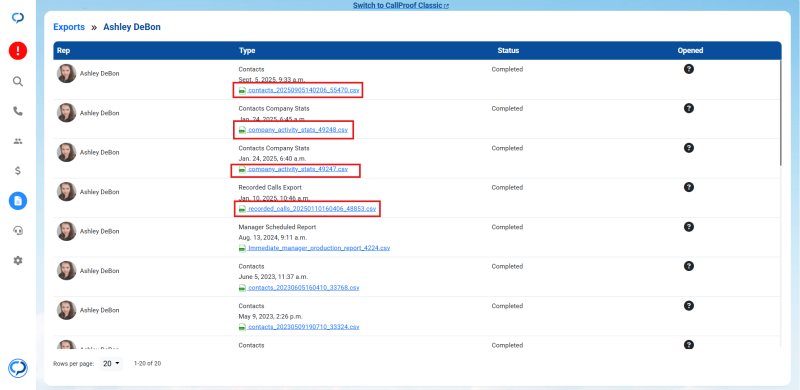Open the phone calls sidebar icon
Image resolution: width=800 pixels, height=390 pixels.
click(x=18, y=111)
